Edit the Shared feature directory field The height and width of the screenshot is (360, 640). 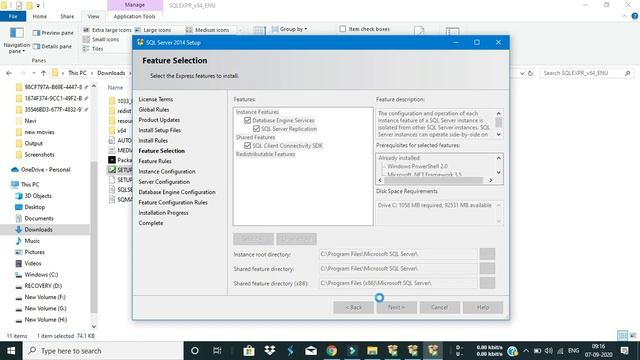398,269
